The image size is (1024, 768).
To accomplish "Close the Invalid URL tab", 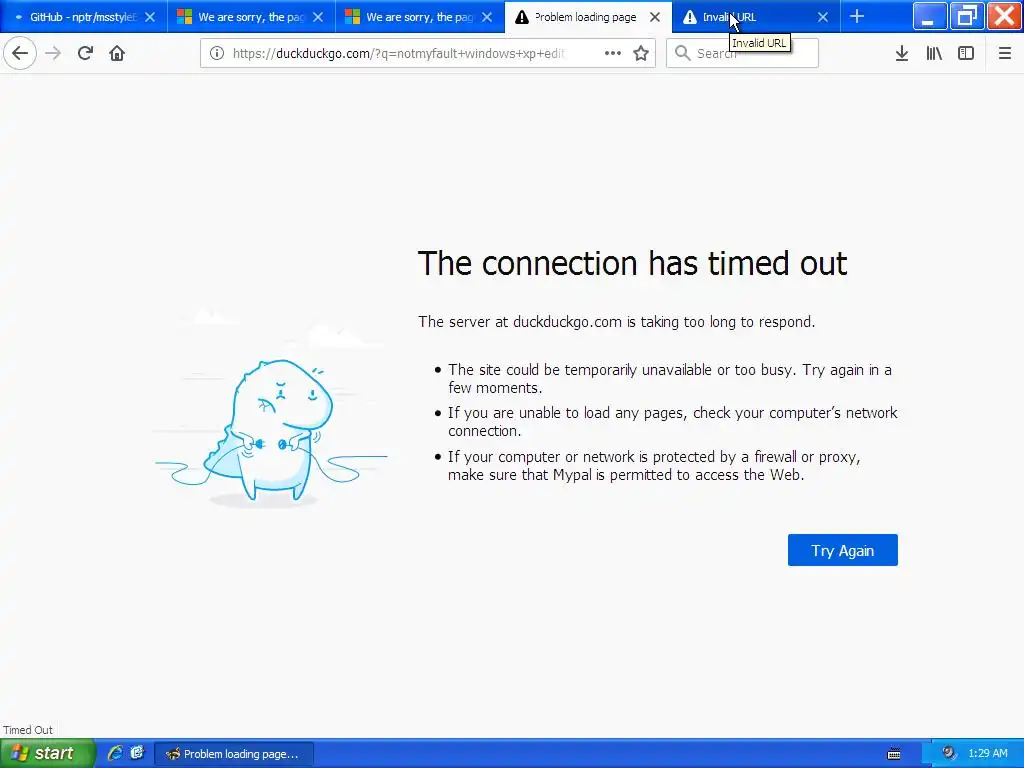I will tap(823, 17).
